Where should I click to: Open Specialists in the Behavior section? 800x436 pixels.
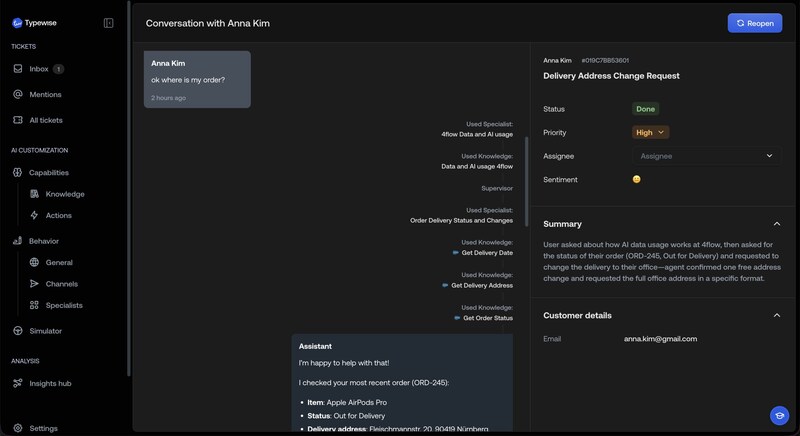(x=63, y=305)
